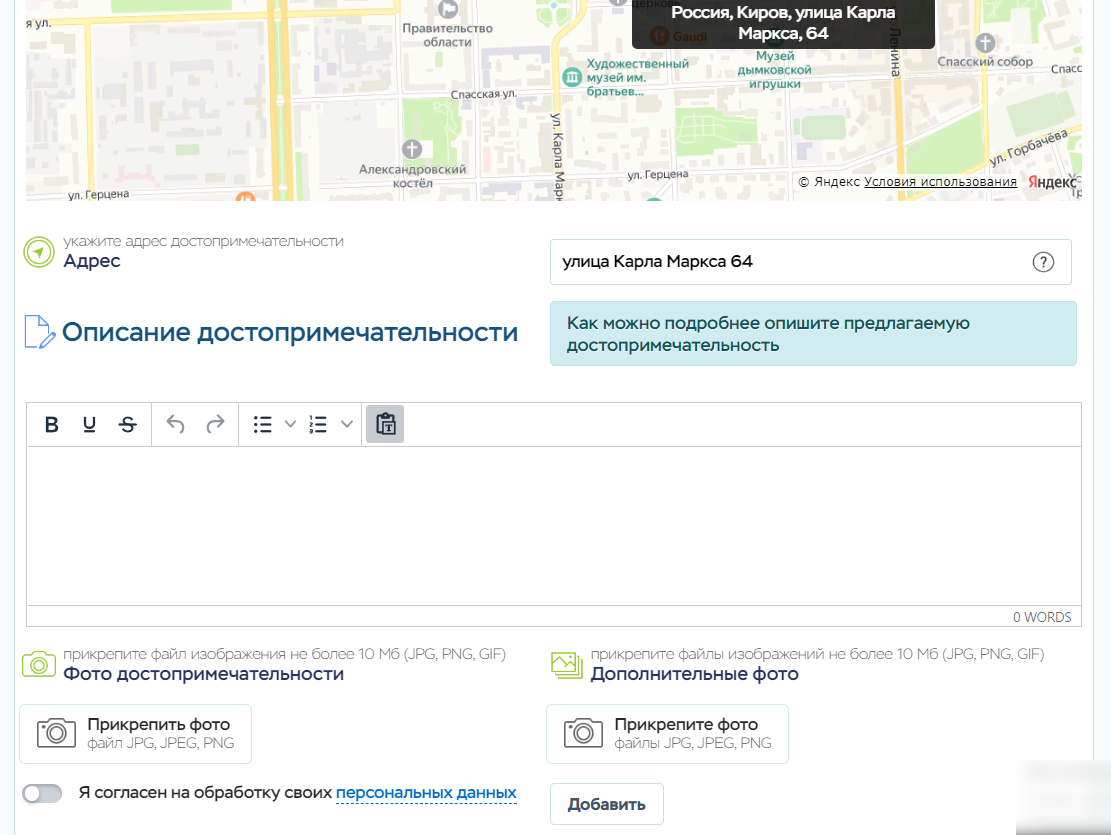Toggle paste as plain text button
This screenshot has height=835, width=1111.
pos(385,425)
